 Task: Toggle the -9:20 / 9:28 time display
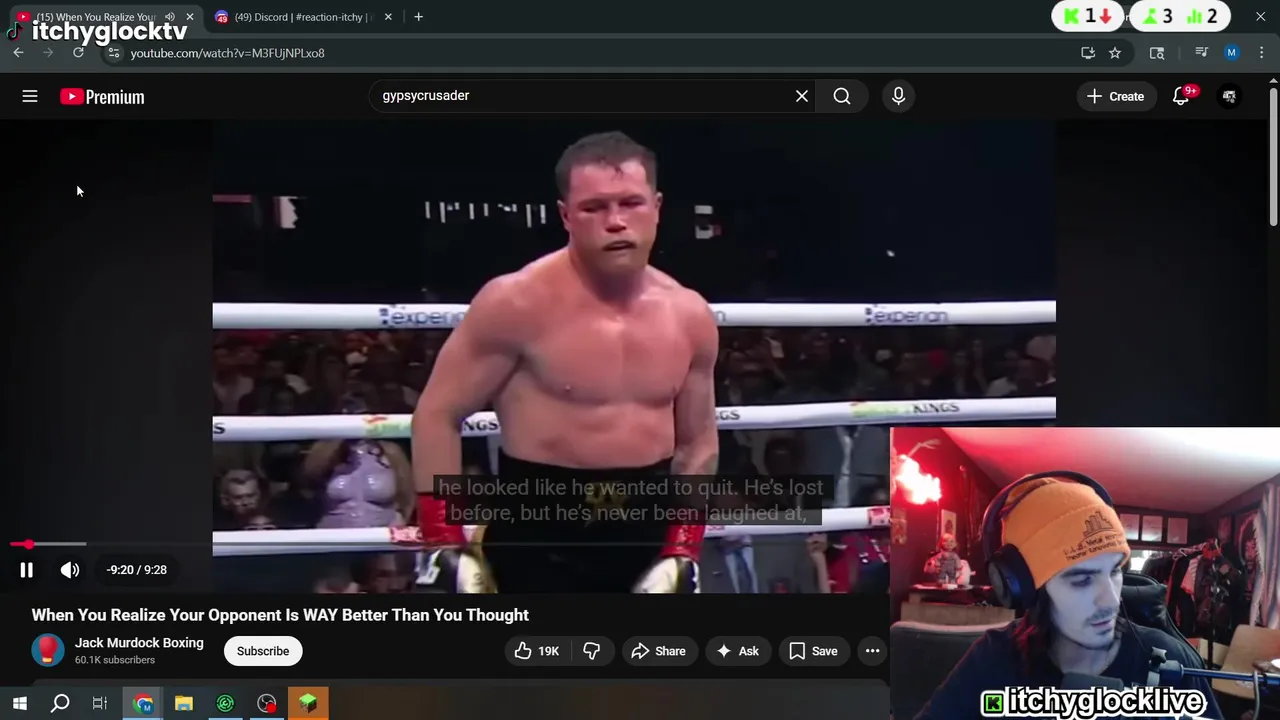(x=137, y=570)
